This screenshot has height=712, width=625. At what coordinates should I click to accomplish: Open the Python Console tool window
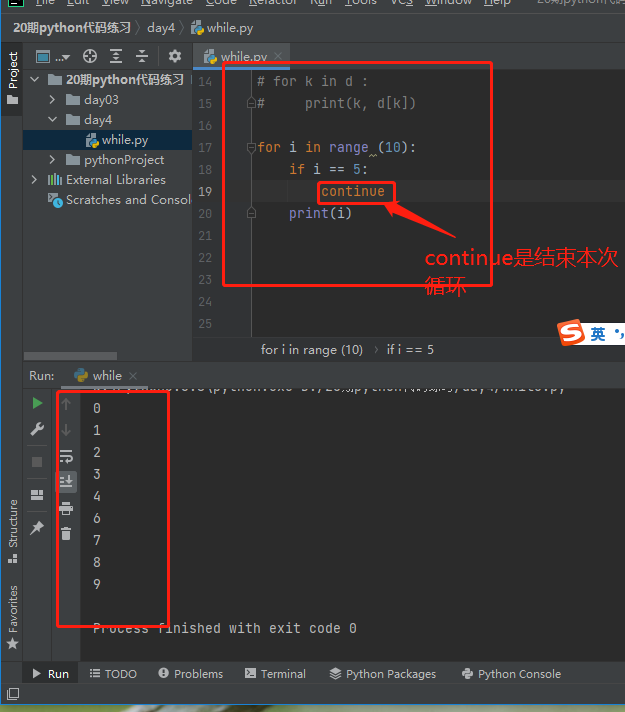pos(511,674)
